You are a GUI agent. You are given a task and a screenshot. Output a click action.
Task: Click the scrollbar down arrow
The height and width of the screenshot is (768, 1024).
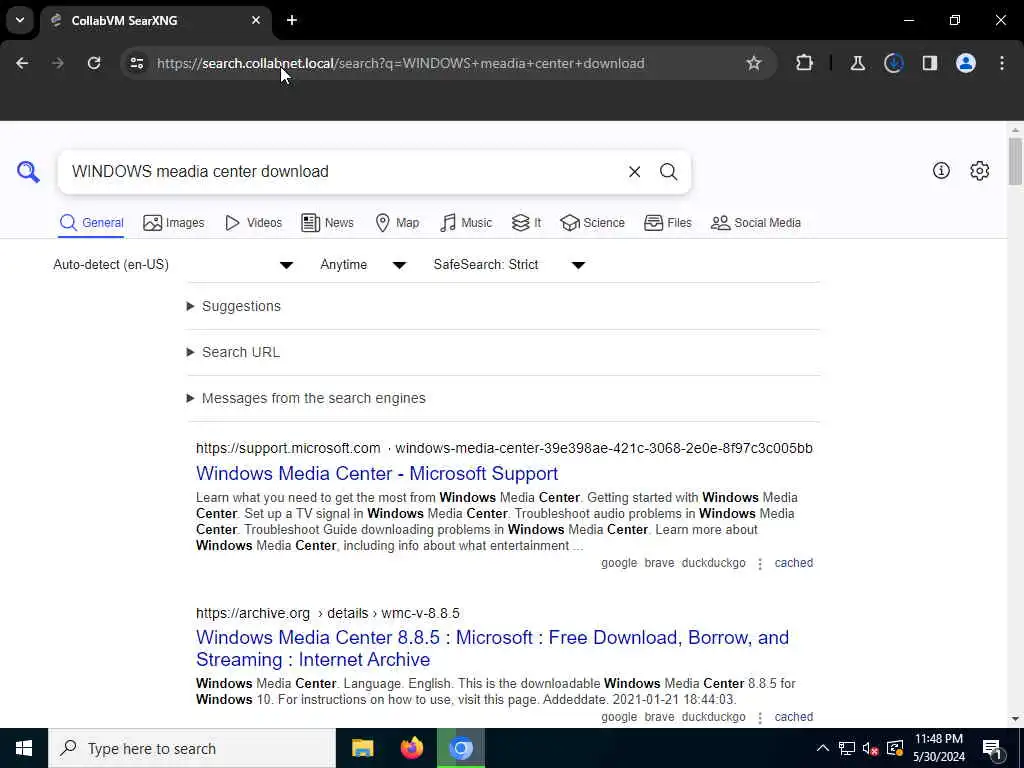click(1014, 719)
